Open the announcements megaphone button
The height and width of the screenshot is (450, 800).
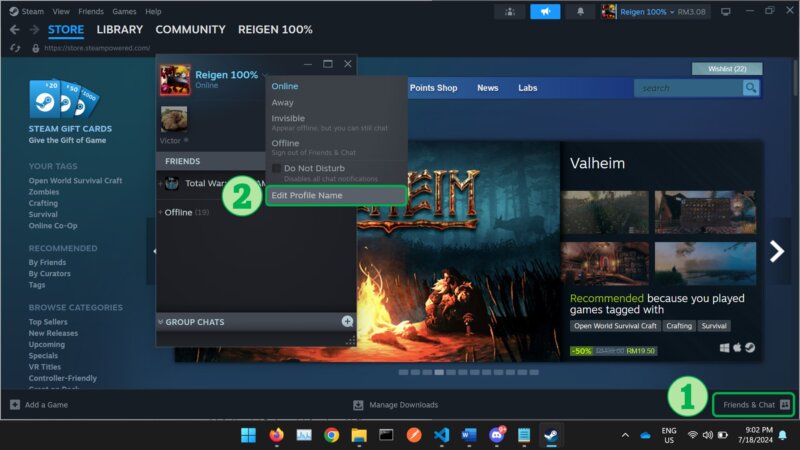click(545, 12)
